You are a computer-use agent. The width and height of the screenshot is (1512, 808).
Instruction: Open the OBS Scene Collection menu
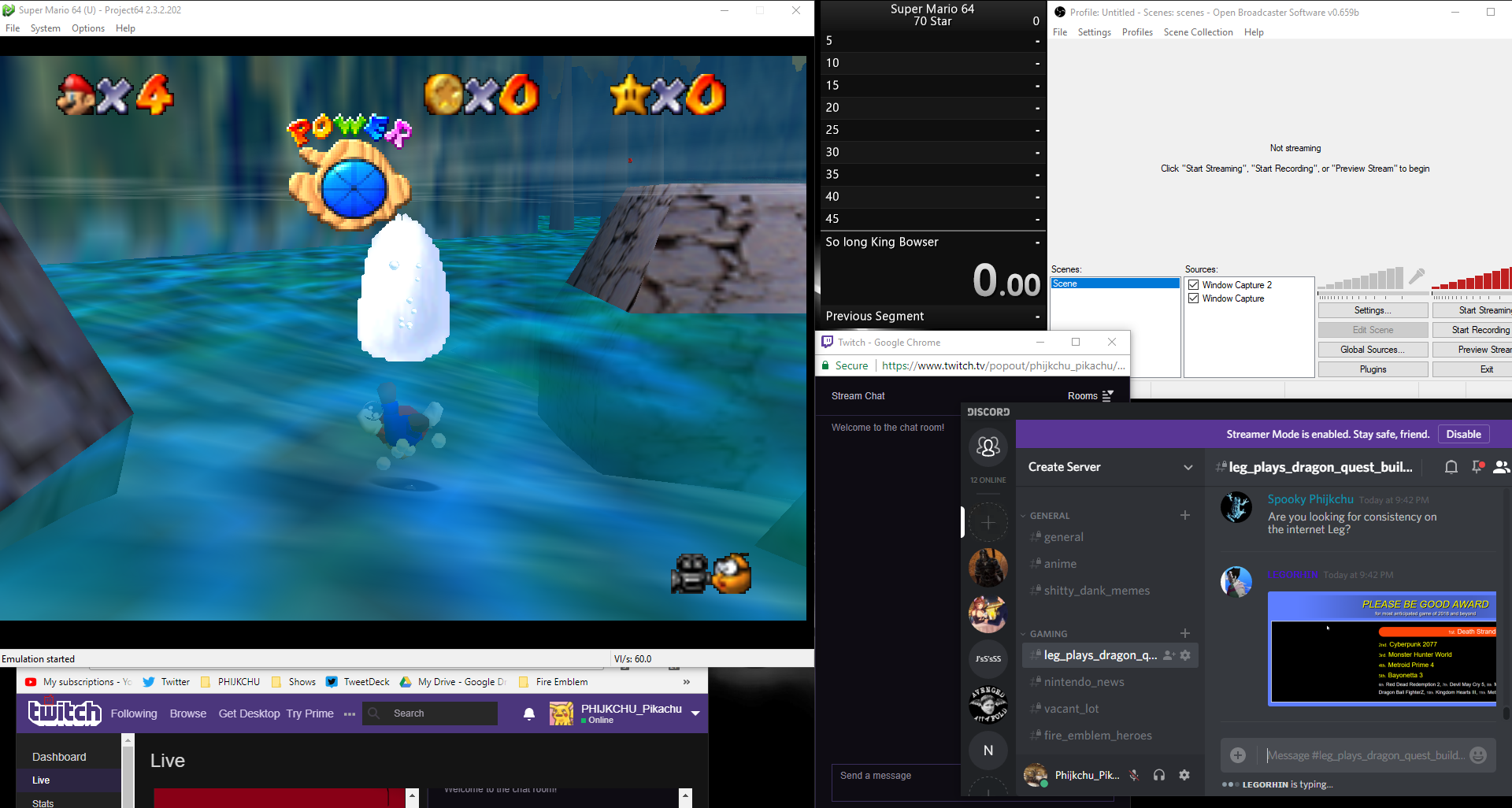[1198, 32]
